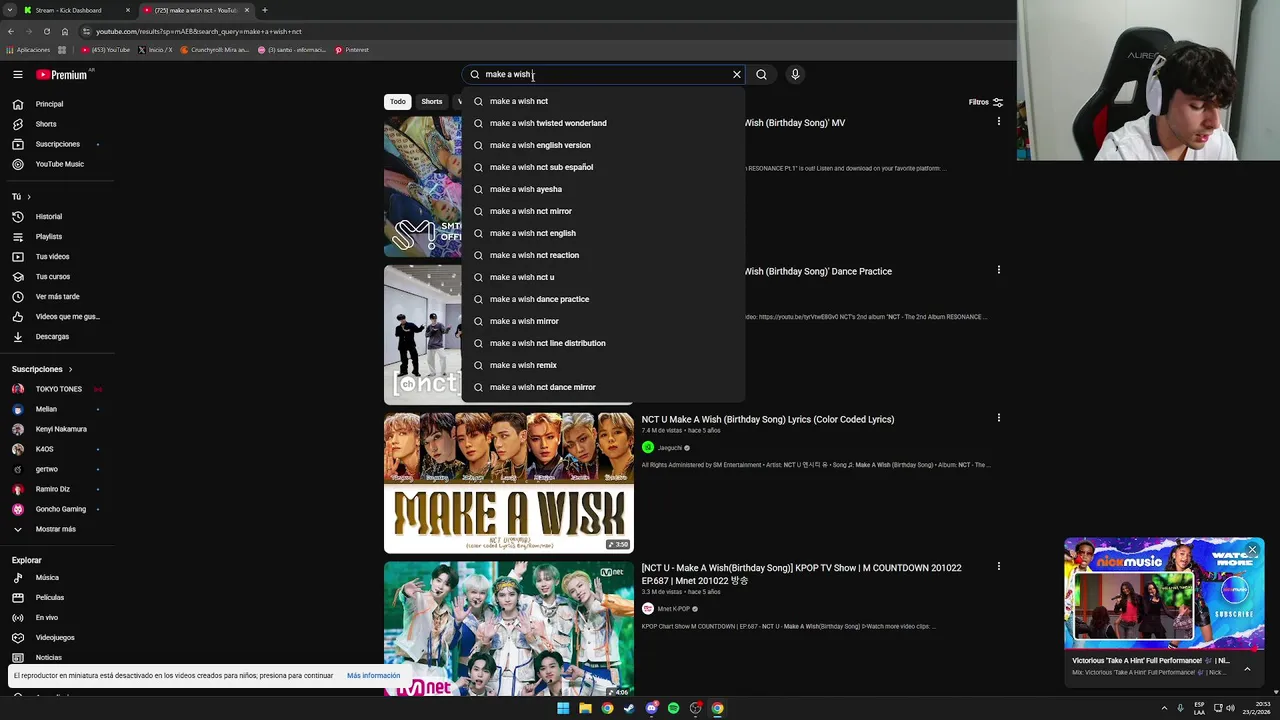Open Música in Explorar section

pos(58,577)
